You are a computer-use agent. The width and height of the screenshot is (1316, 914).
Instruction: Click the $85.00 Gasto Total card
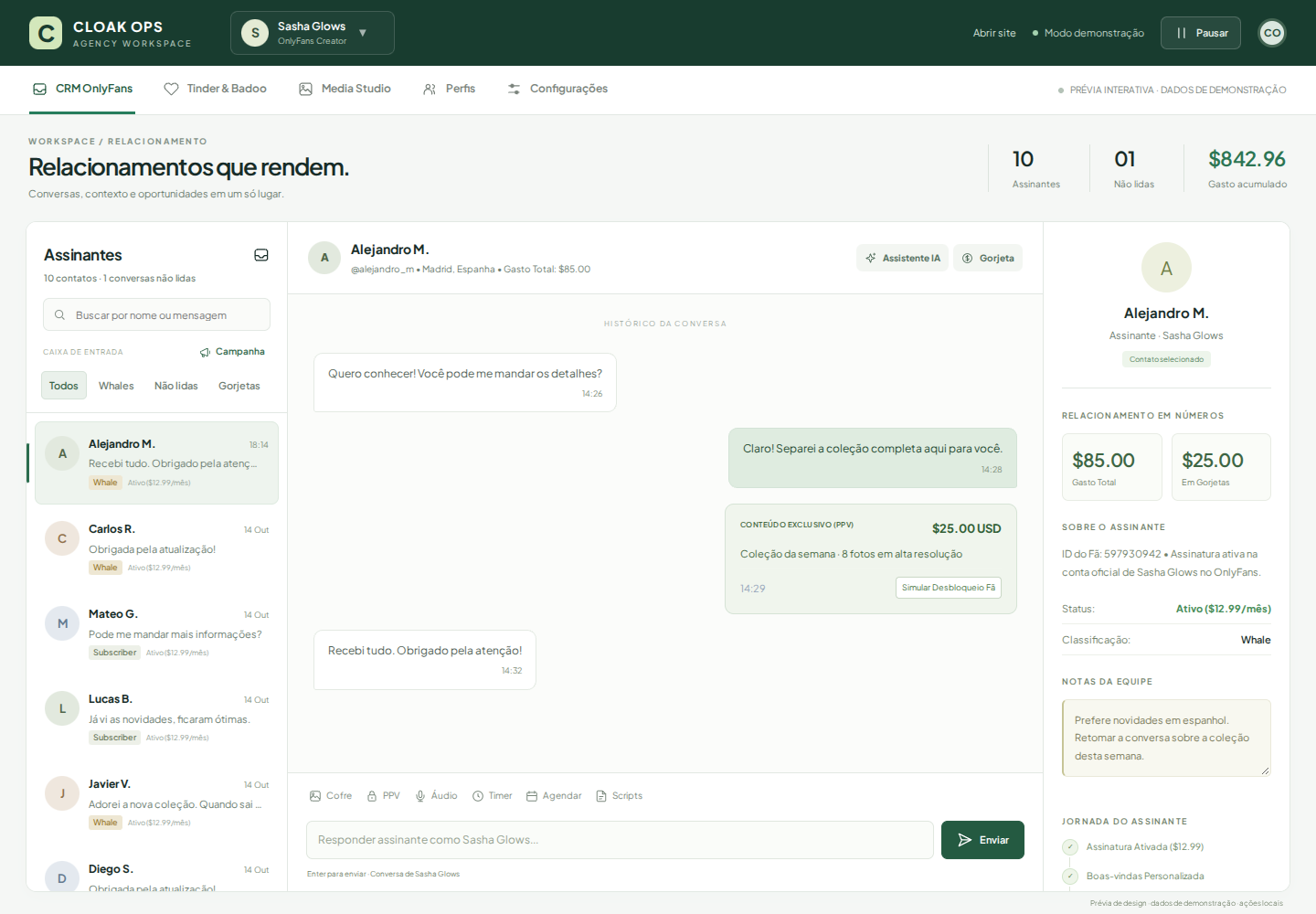1112,467
